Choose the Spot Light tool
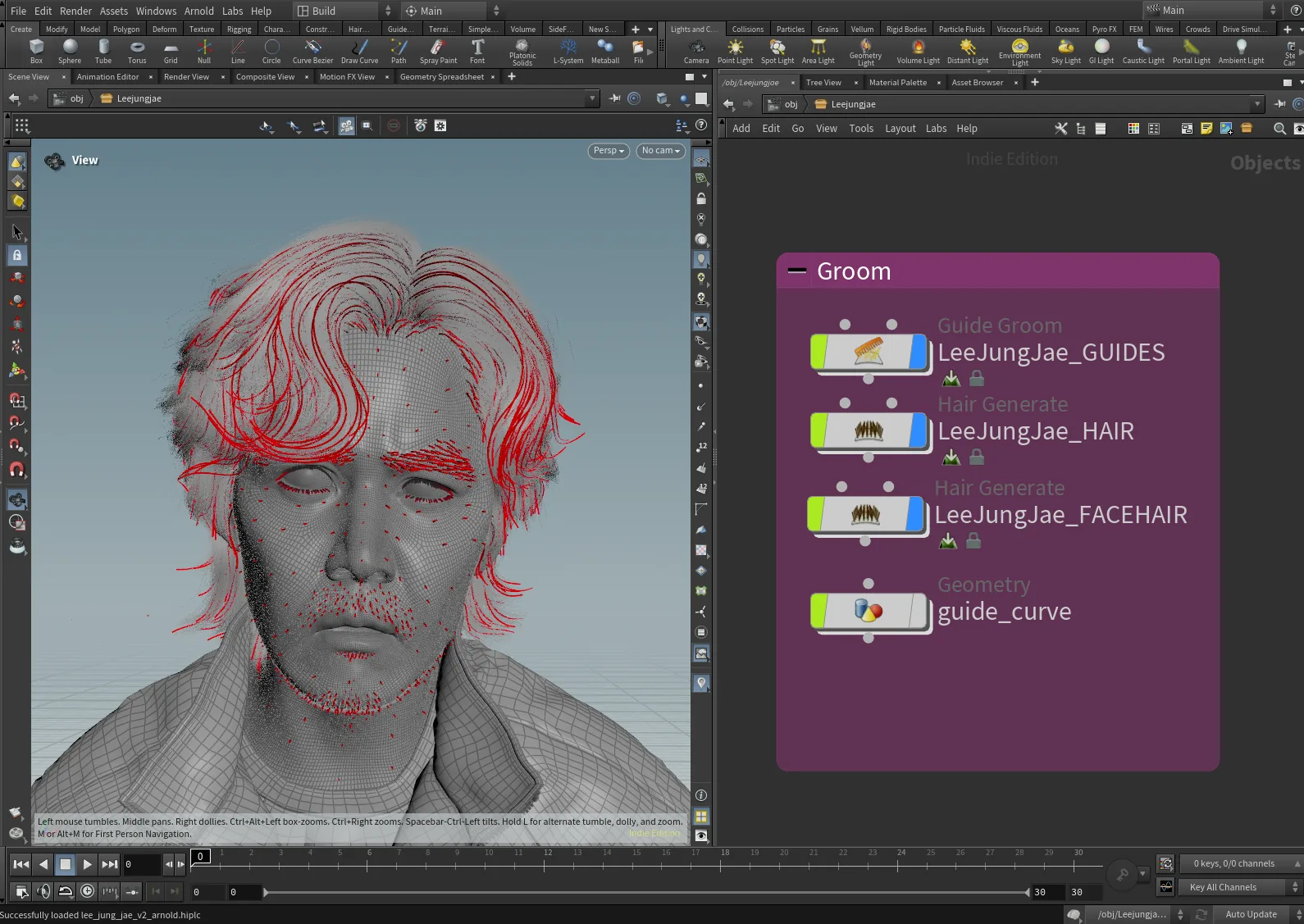The image size is (1304, 924). click(777, 51)
